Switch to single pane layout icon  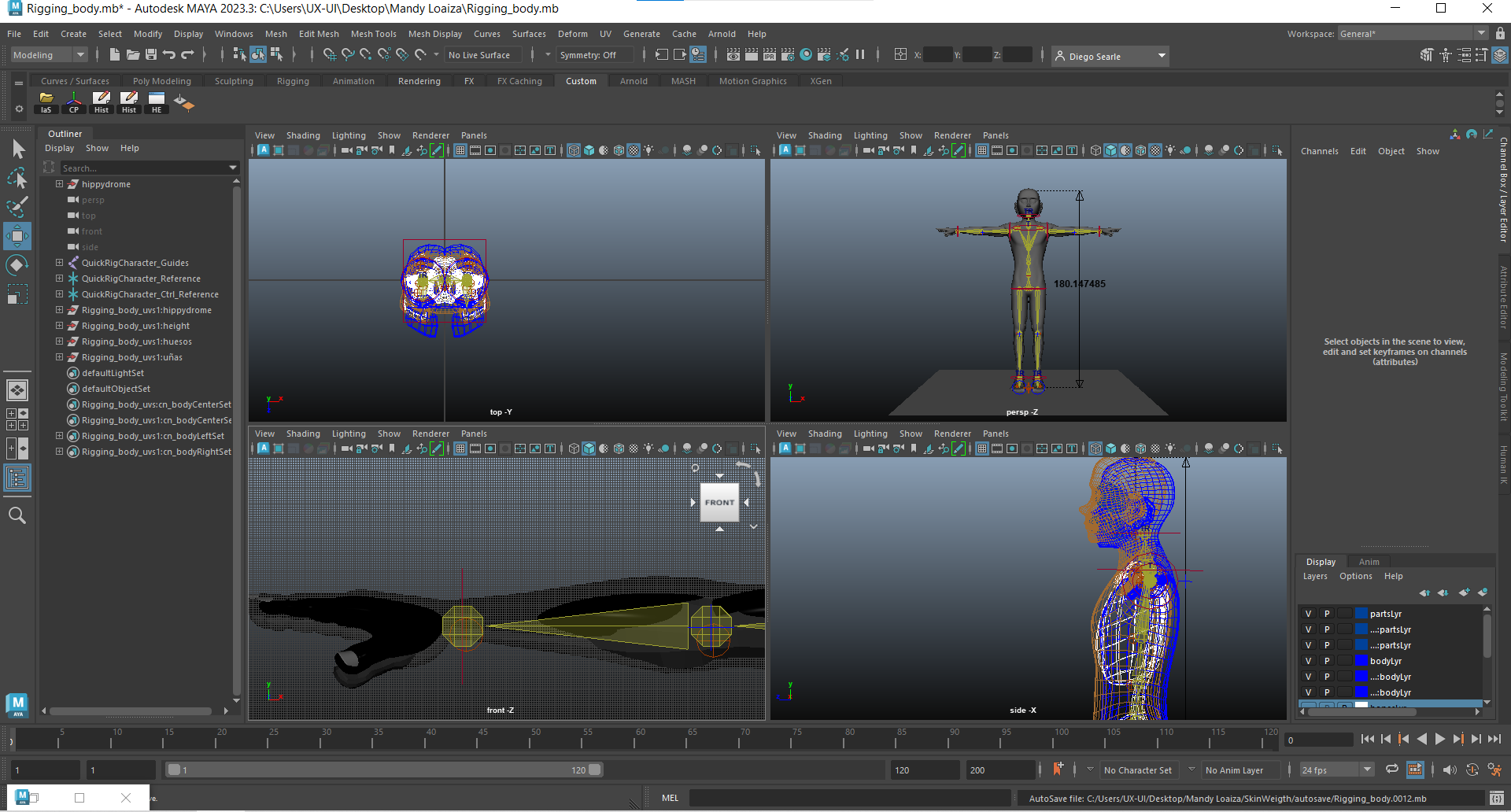[17, 390]
